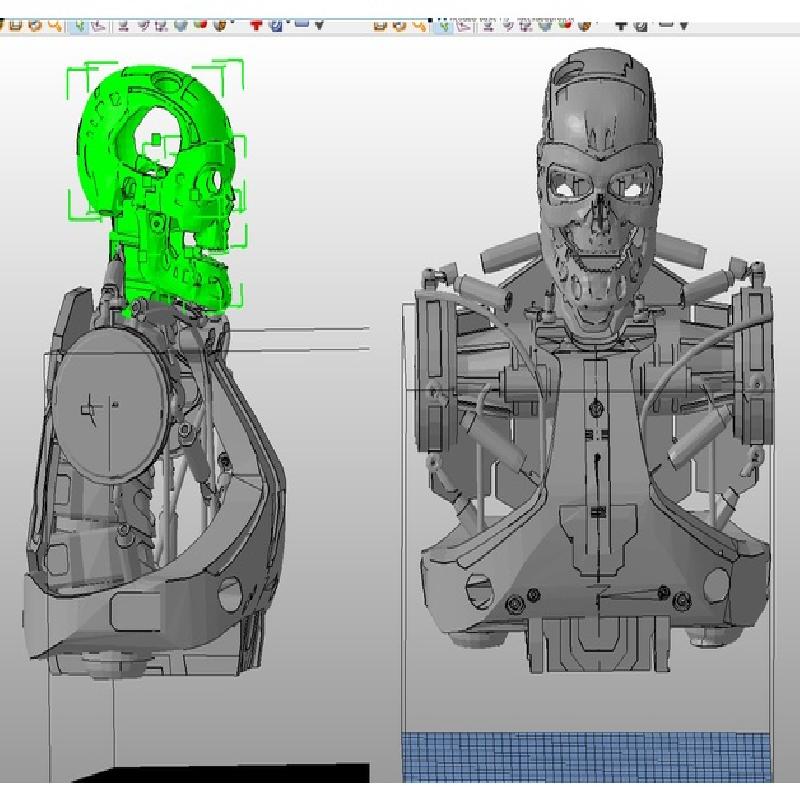The width and height of the screenshot is (800, 800).
Task: Click the orange-gray shading icon in right toolbar
Action: (x=584, y=27)
